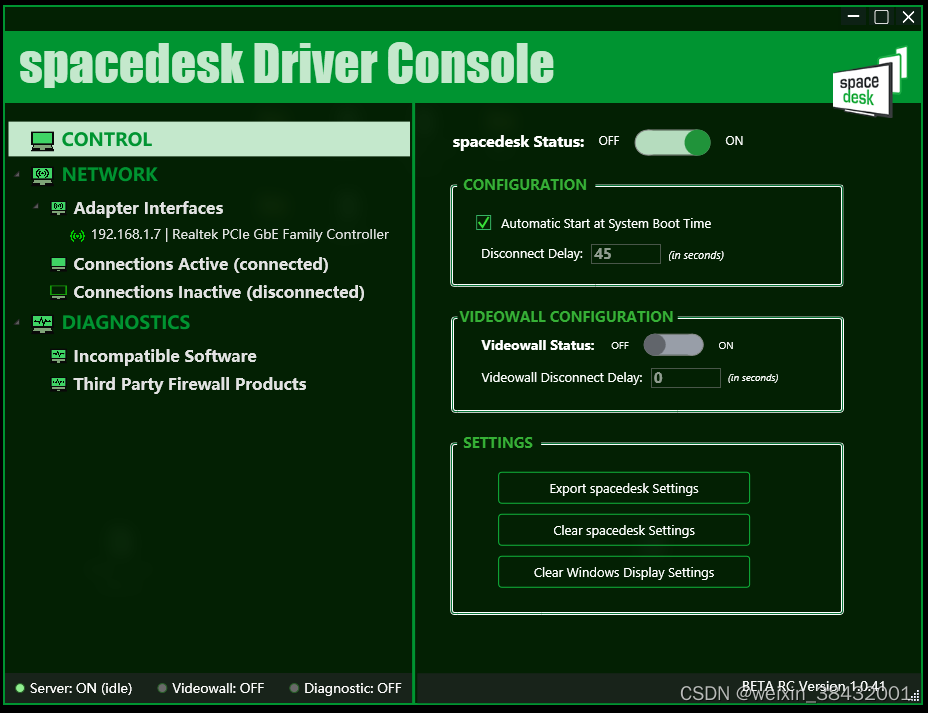The image size is (928, 713).
Task: Click the NETWORK monitor icon
Action: (x=42, y=175)
